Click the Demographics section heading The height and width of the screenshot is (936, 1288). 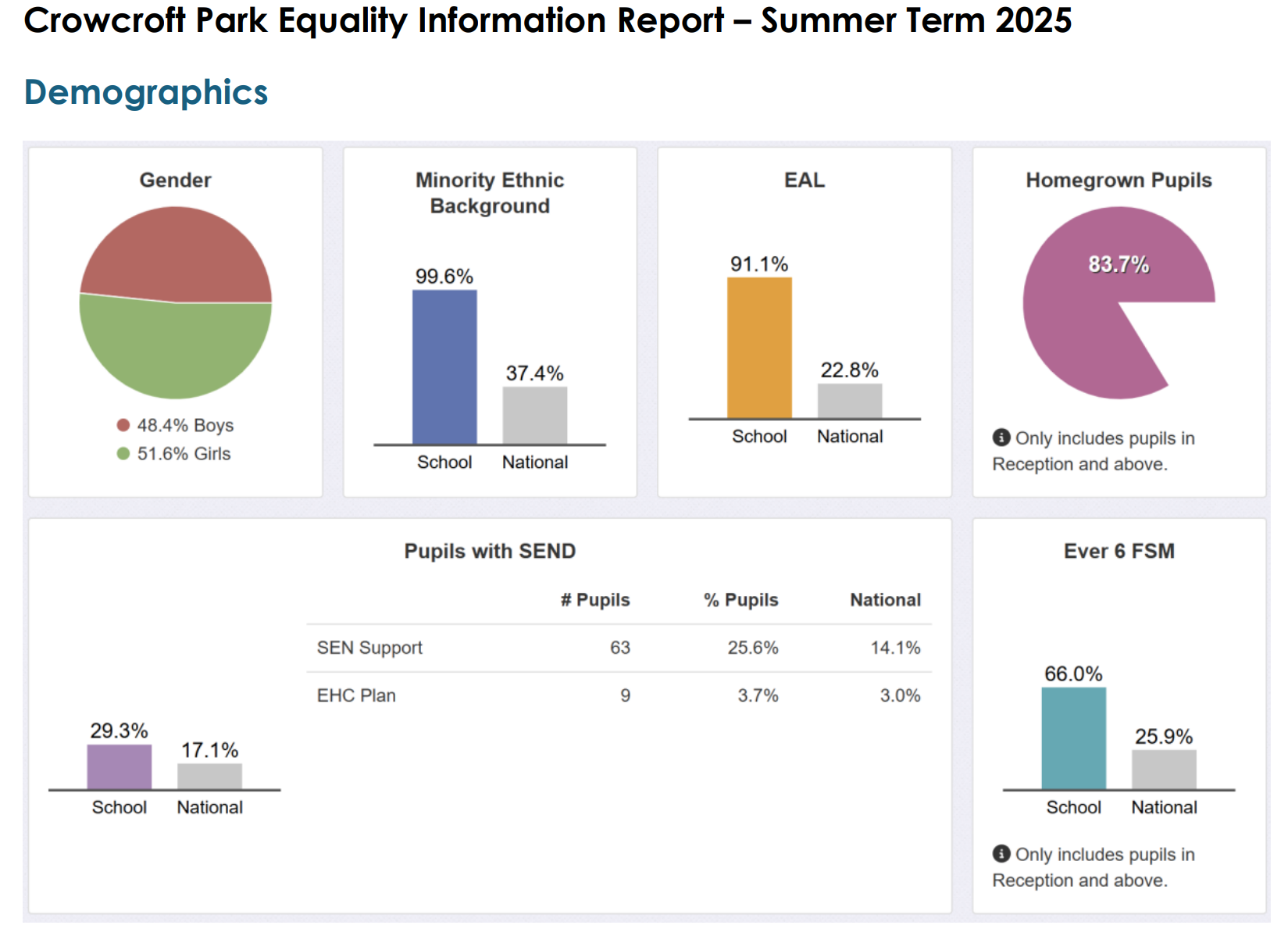point(146,92)
